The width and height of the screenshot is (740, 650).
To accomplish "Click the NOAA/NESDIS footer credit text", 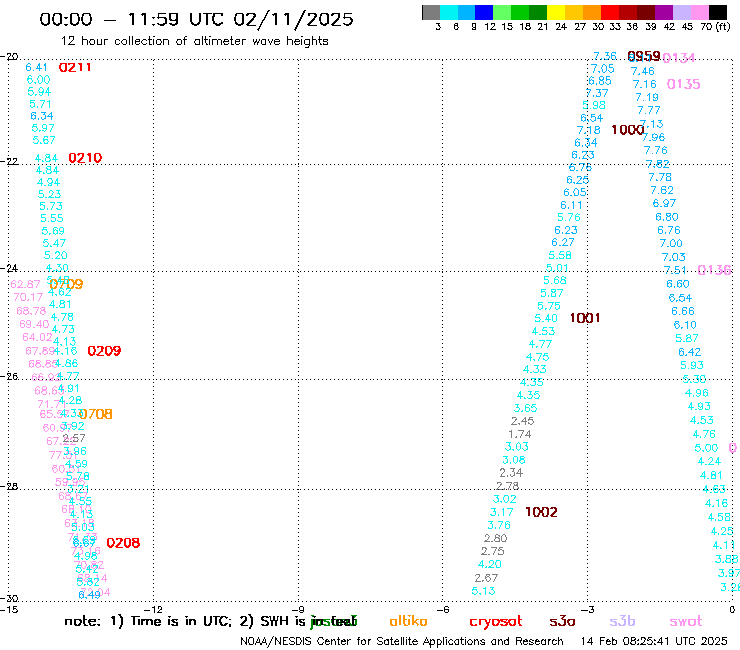I will click(402, 642).
